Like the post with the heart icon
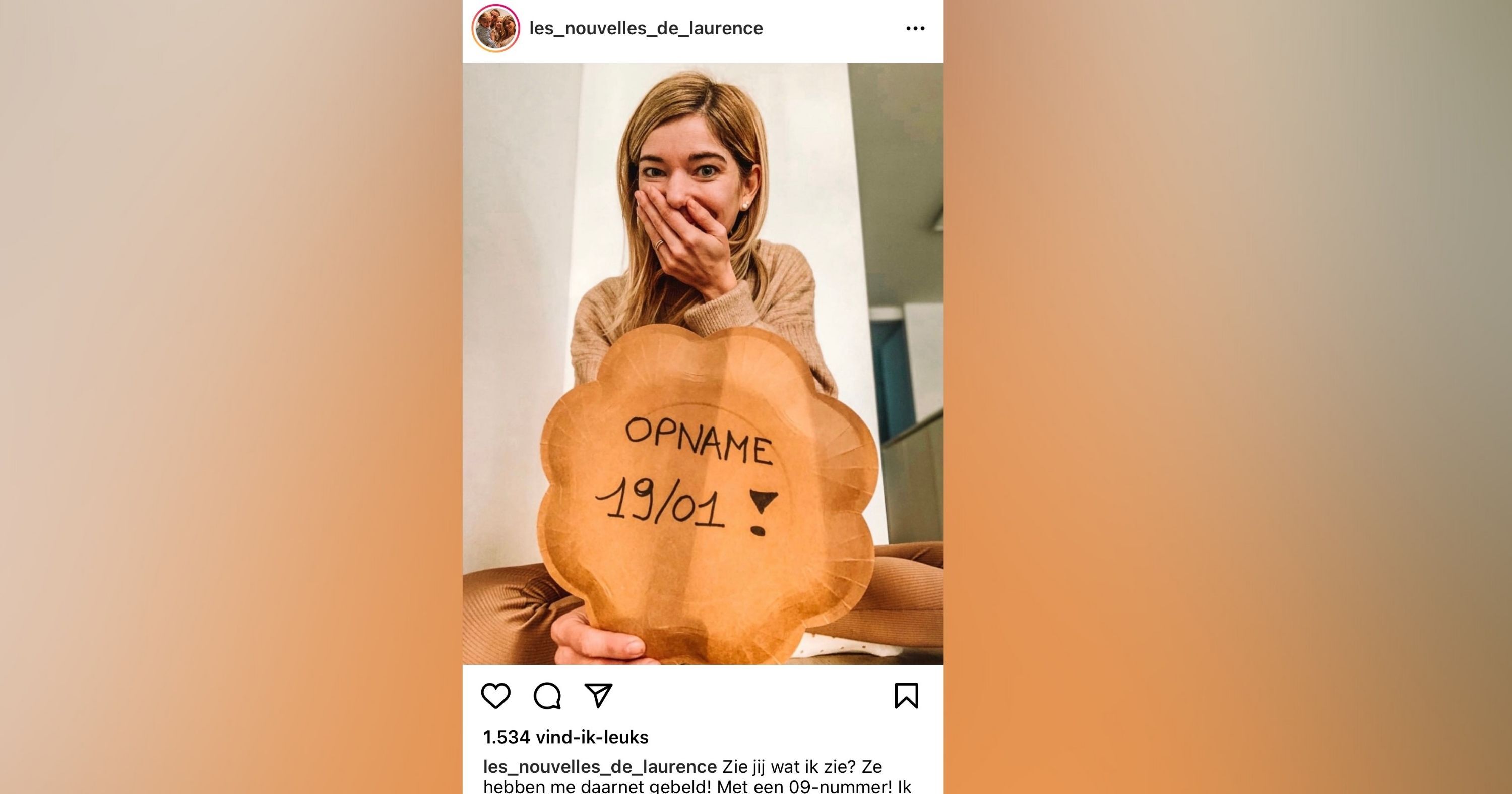 pyautogui.click(x=495, y=696)
